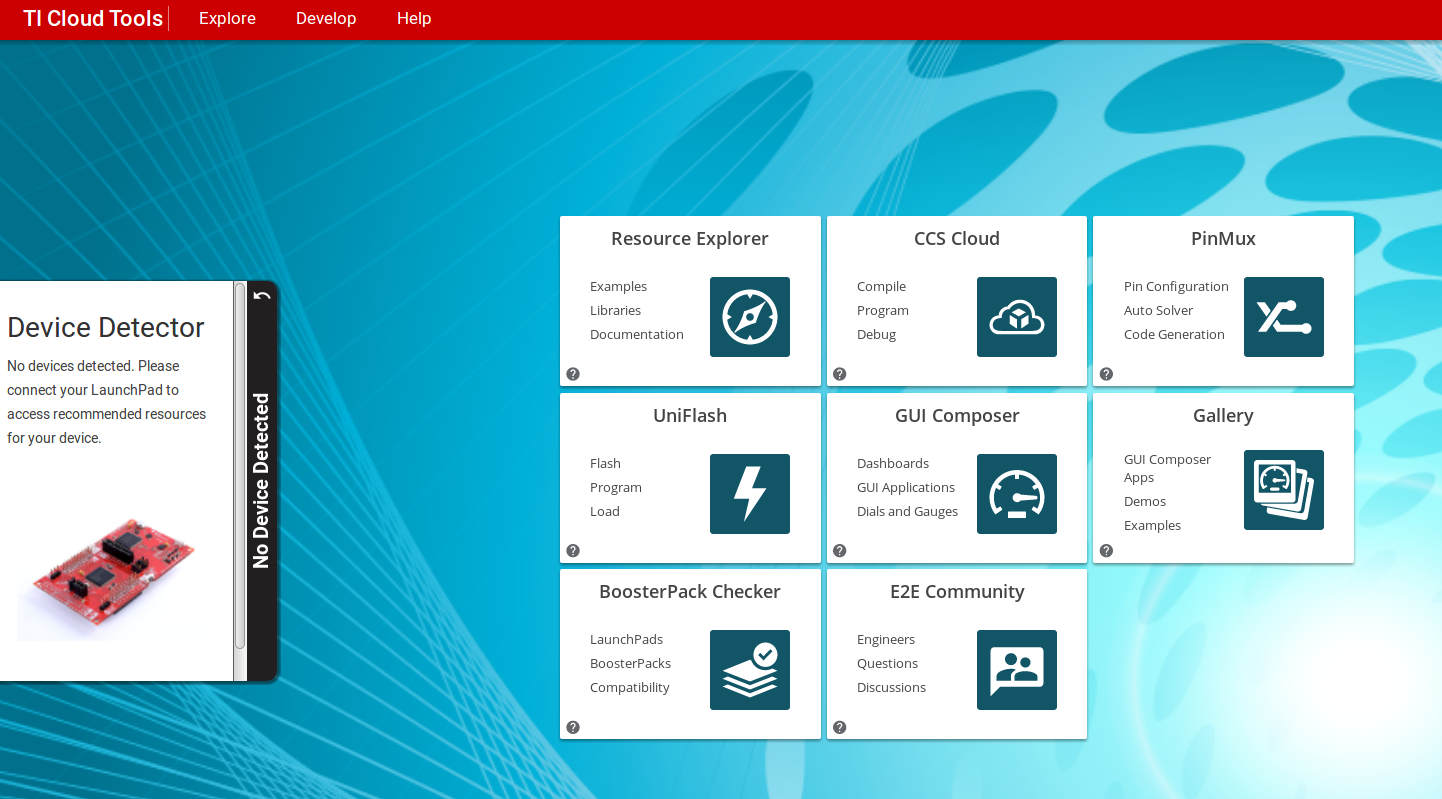Click Dashboards in GUI Composer card

tap(893, 464)
